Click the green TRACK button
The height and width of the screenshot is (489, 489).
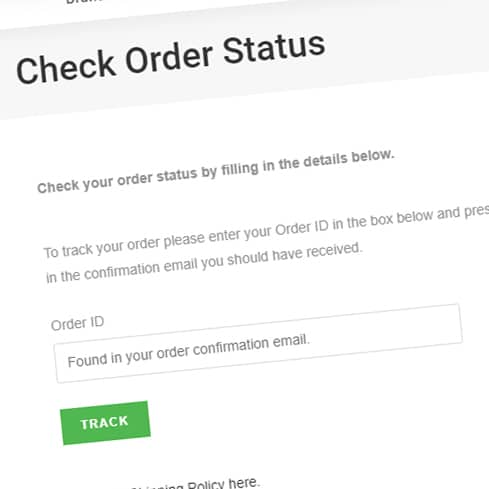pos(105,423)
